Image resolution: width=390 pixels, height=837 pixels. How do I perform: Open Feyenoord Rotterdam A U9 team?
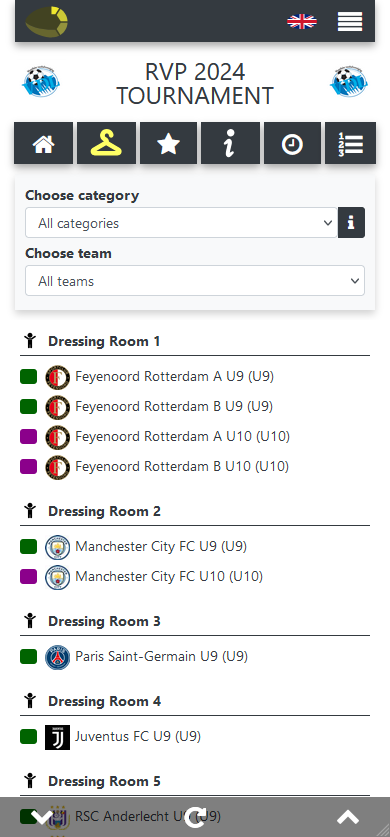[x=174, y=377]
